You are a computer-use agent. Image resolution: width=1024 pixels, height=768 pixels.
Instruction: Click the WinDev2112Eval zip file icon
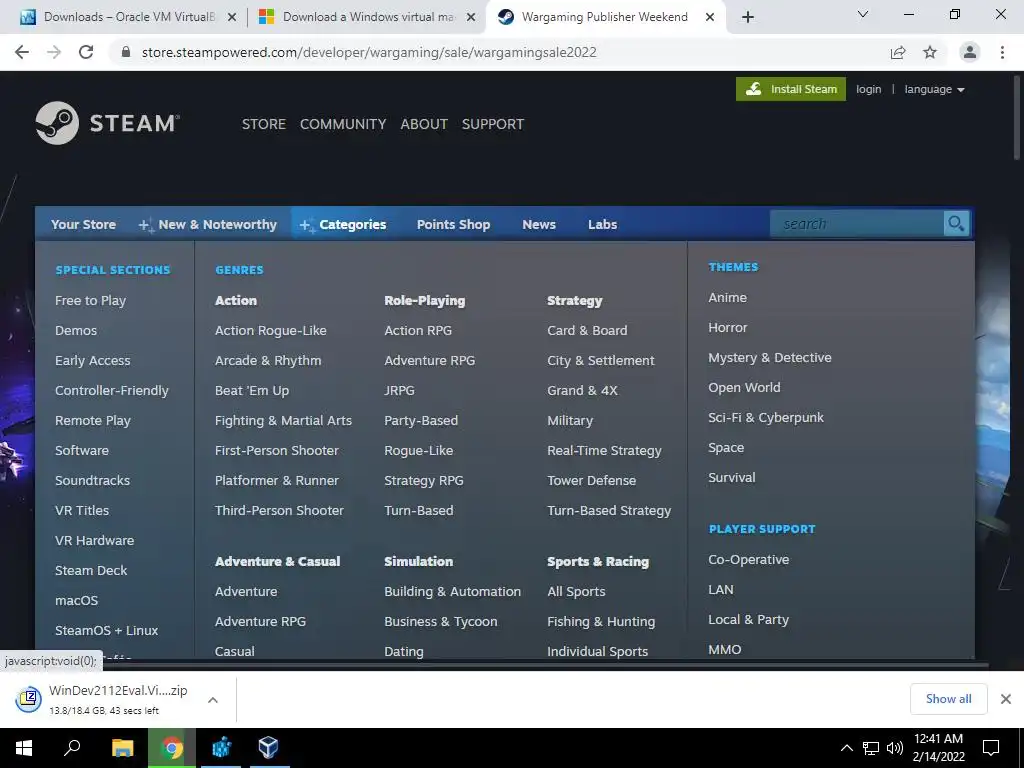(28, 699)
